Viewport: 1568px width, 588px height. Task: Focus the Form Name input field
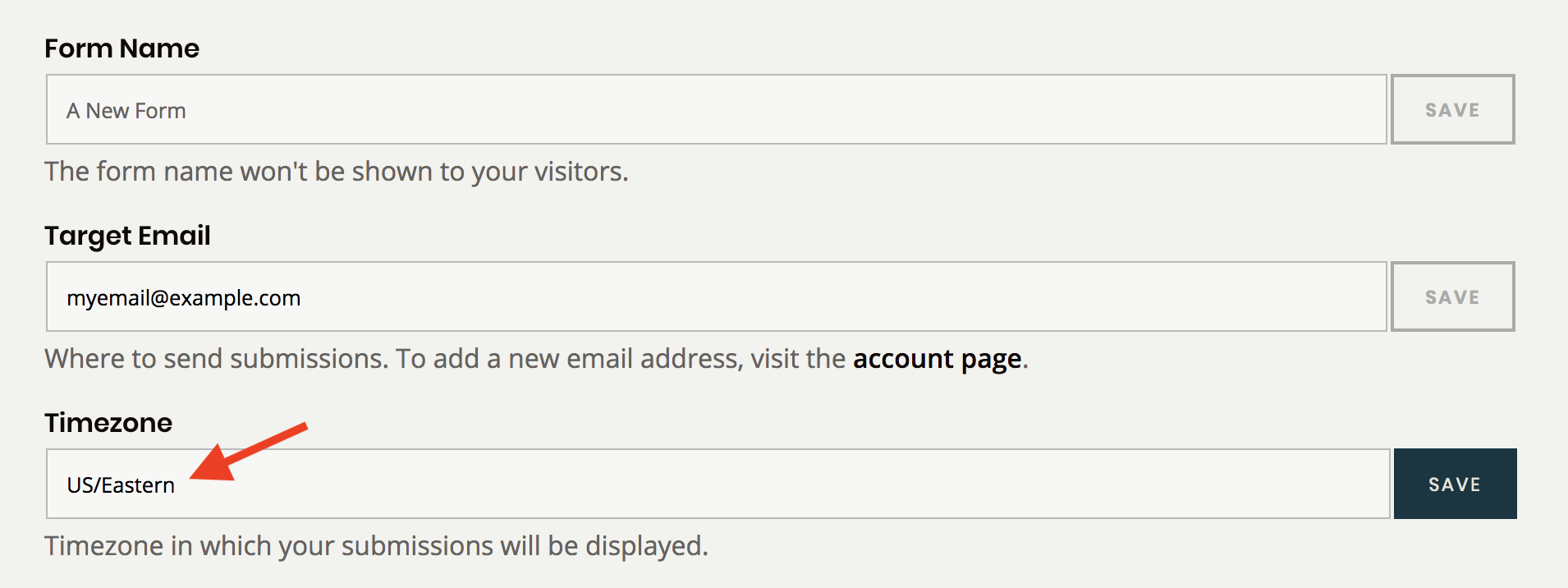[x=714, y=110]
